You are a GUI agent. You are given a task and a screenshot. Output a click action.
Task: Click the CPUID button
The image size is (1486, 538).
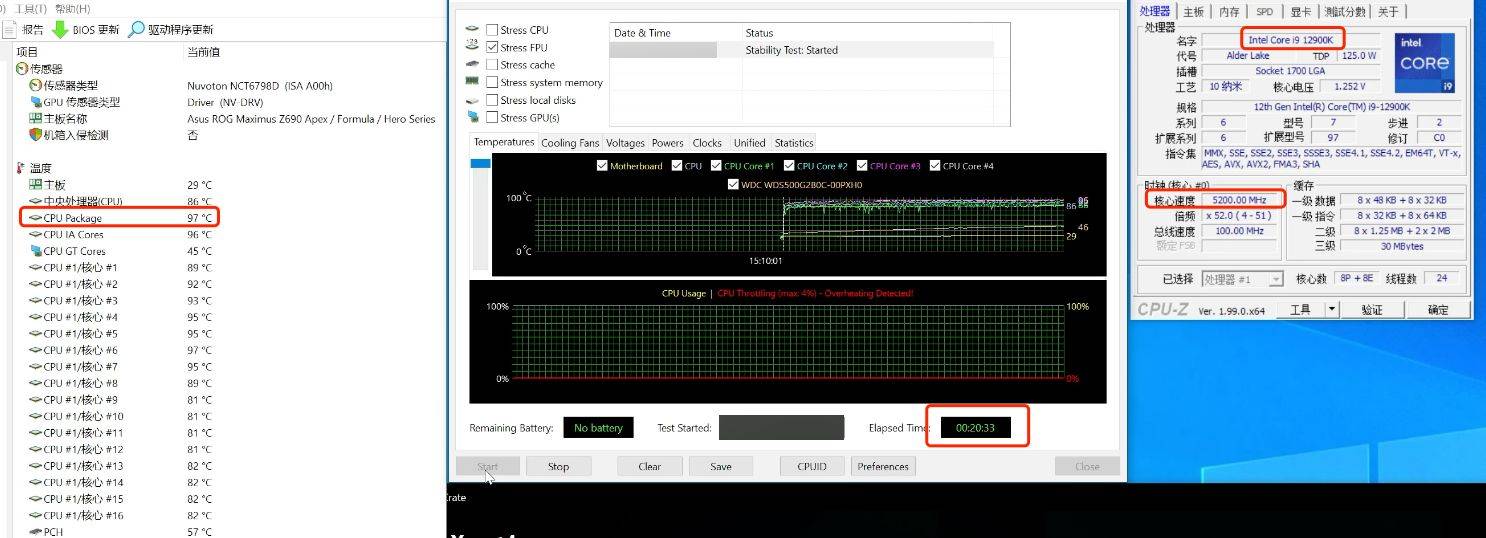(x=812, y=467)
